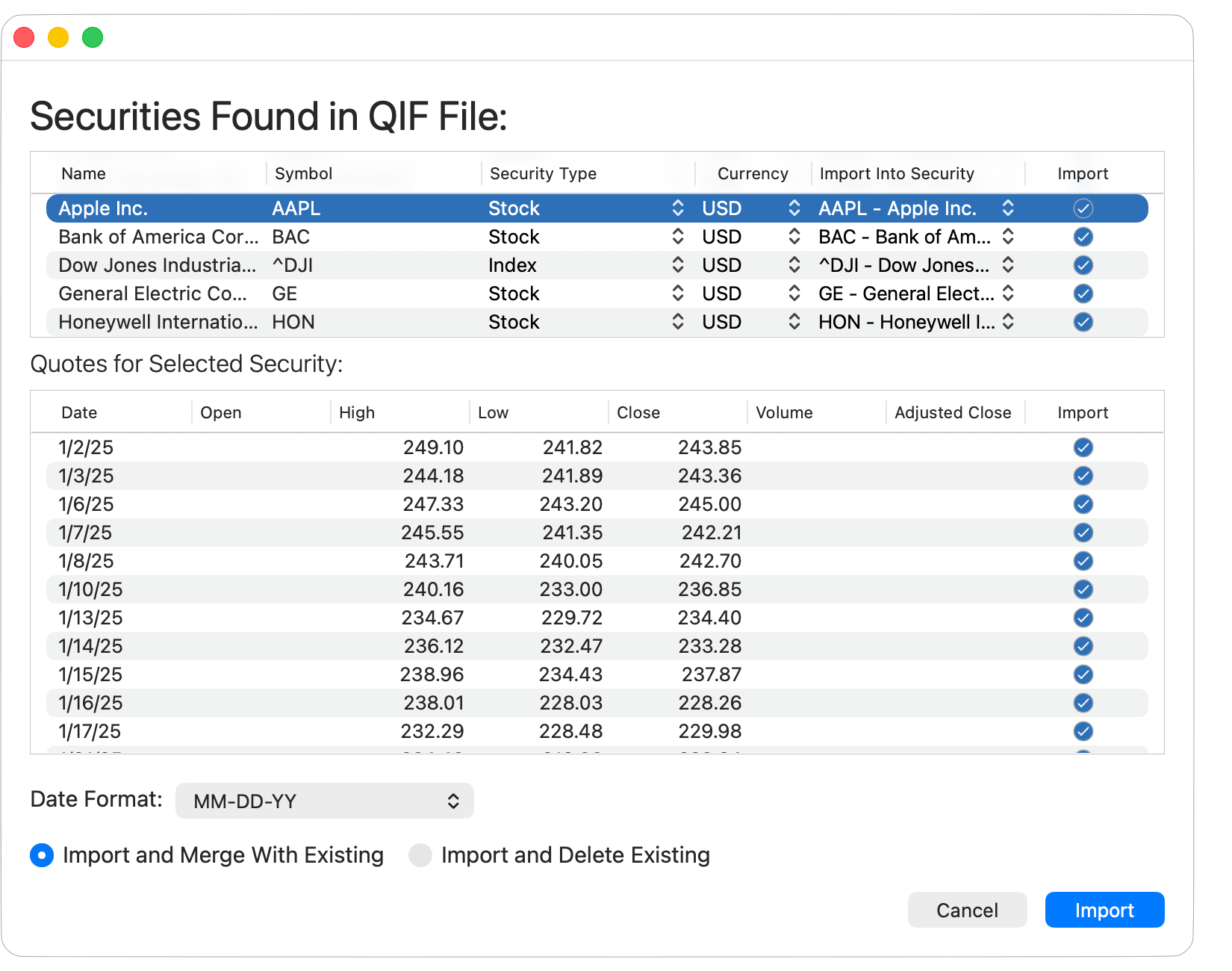Open the Security Type dropdown for AAPL

click(678, 208)
